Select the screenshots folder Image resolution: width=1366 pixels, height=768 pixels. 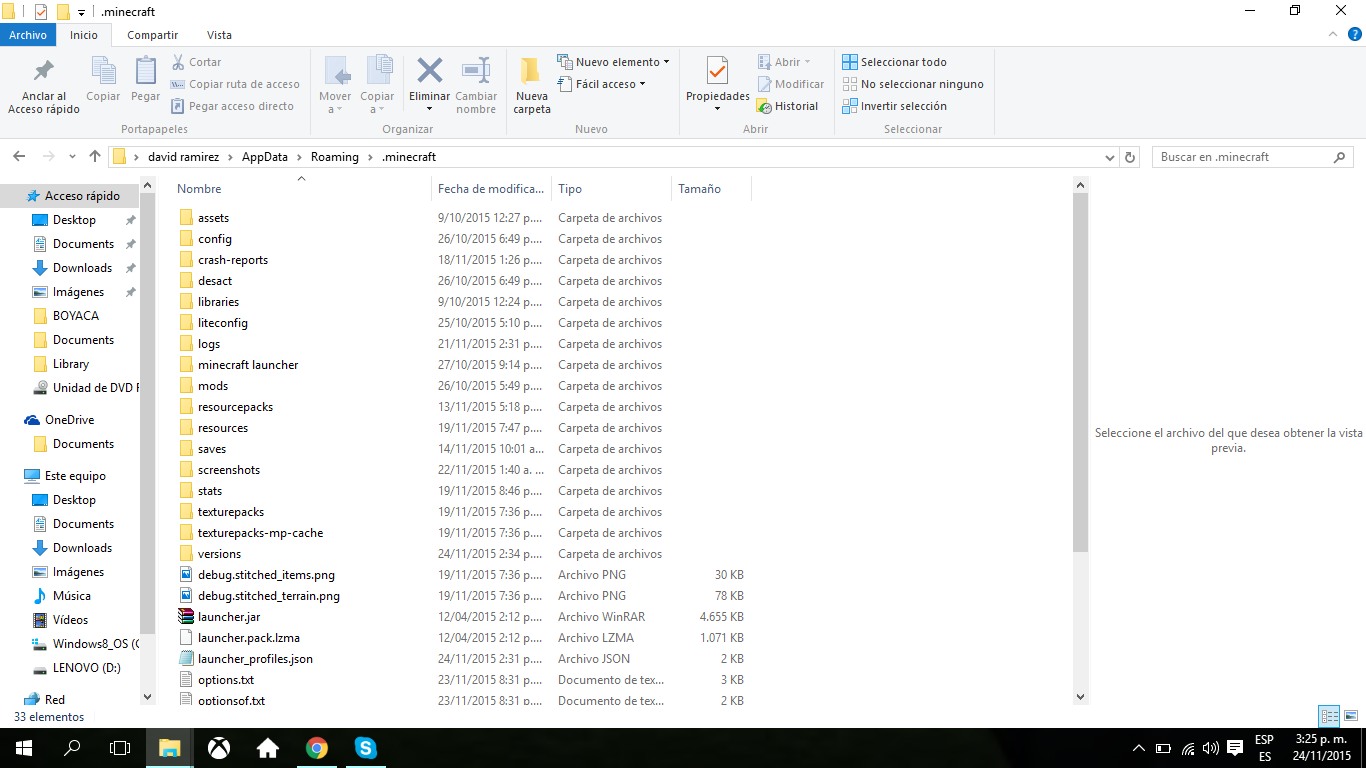tap(228, 470)
